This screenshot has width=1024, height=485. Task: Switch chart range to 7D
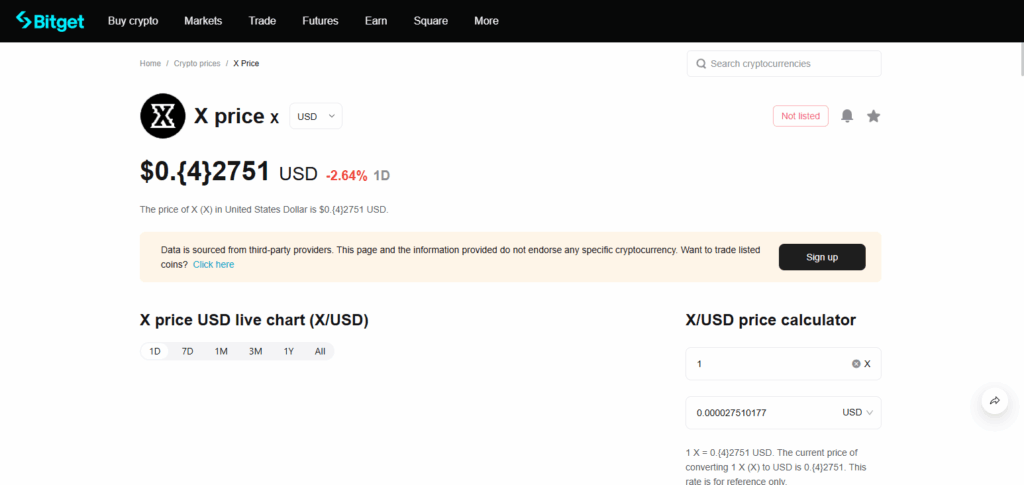187,351
